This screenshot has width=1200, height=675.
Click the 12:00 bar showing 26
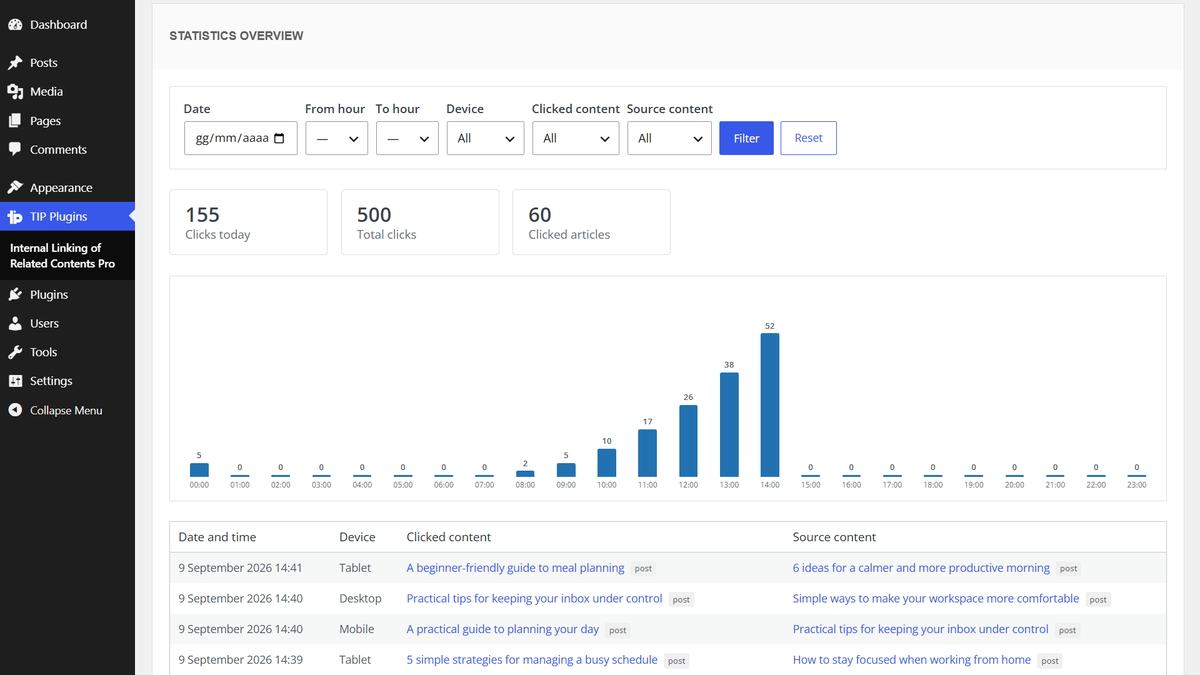688,441
